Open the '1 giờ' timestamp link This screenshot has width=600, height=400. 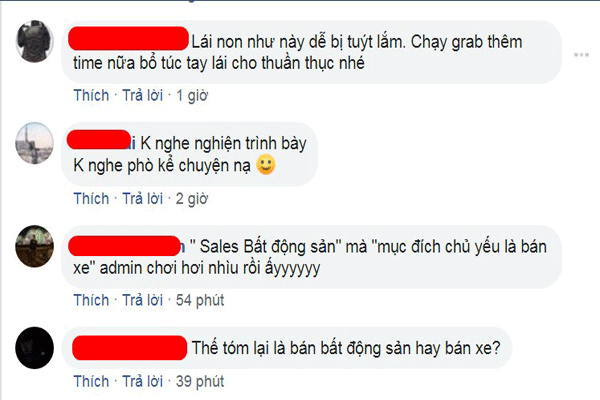point(192,96)
